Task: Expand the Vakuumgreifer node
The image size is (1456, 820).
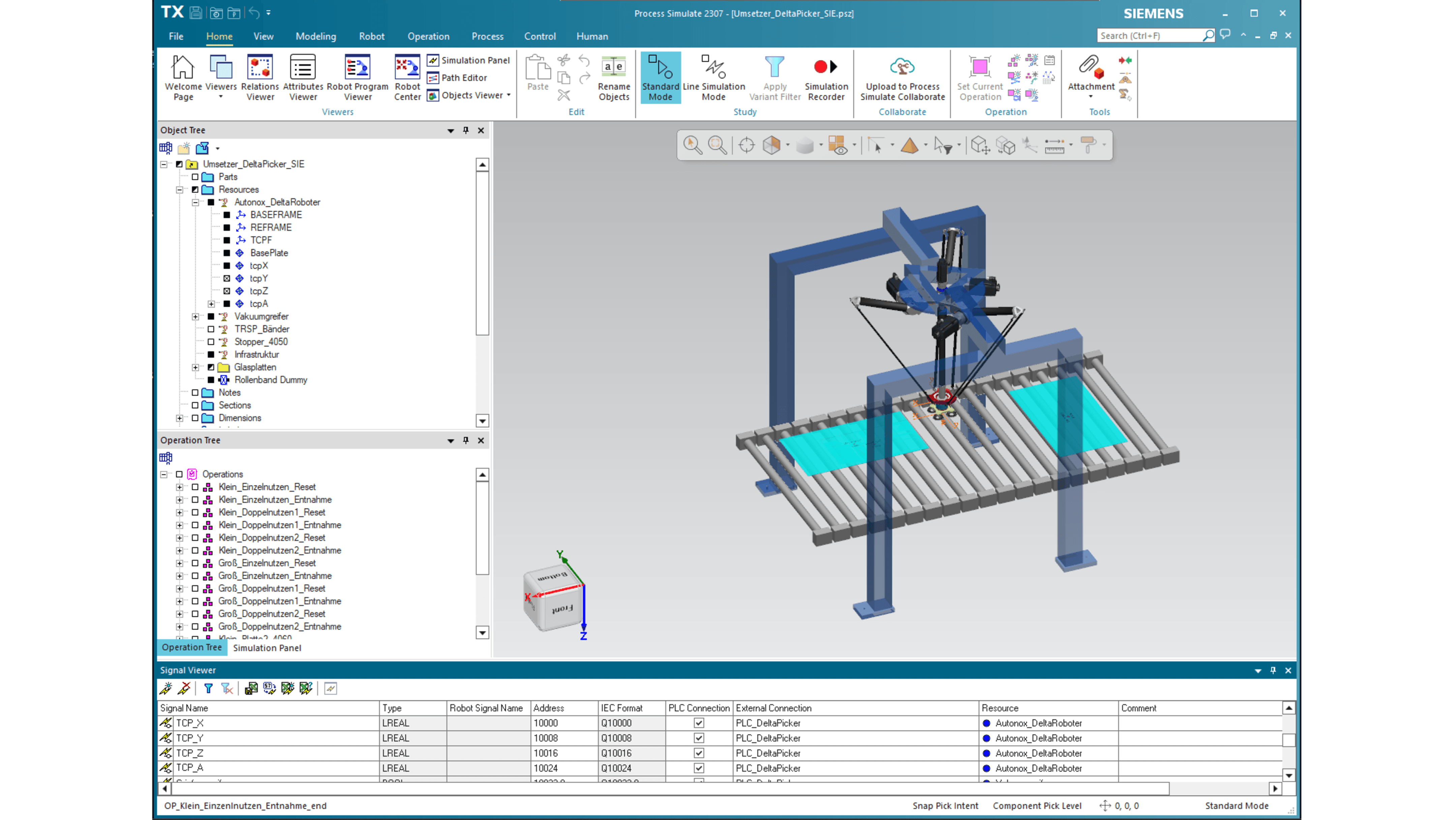Action: pos(195,316)
